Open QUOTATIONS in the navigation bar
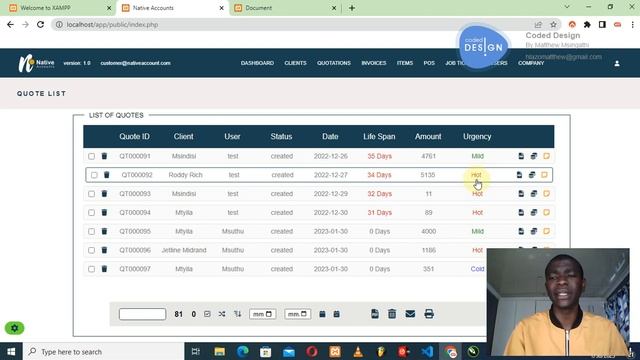 tap(334, 63)
